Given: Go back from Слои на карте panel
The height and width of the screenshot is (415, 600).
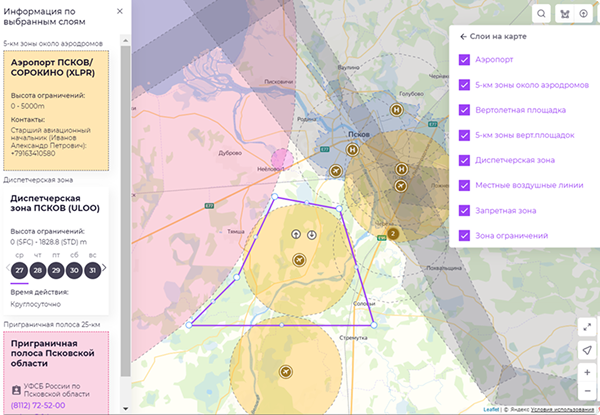Looking at the screenshot, I should [463, 36].
